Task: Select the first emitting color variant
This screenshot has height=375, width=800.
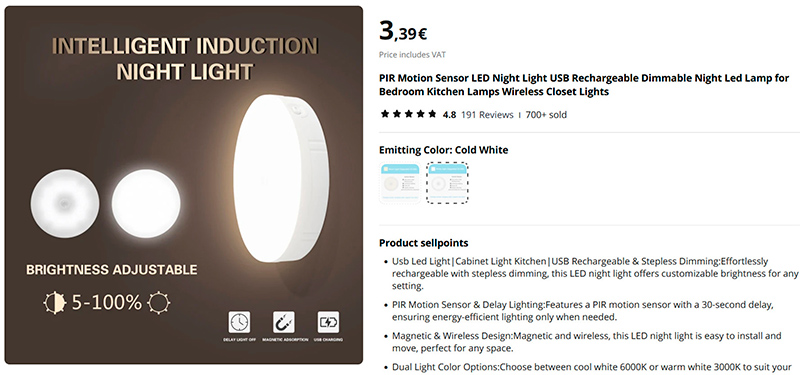Action: click(x=400, y=183)
